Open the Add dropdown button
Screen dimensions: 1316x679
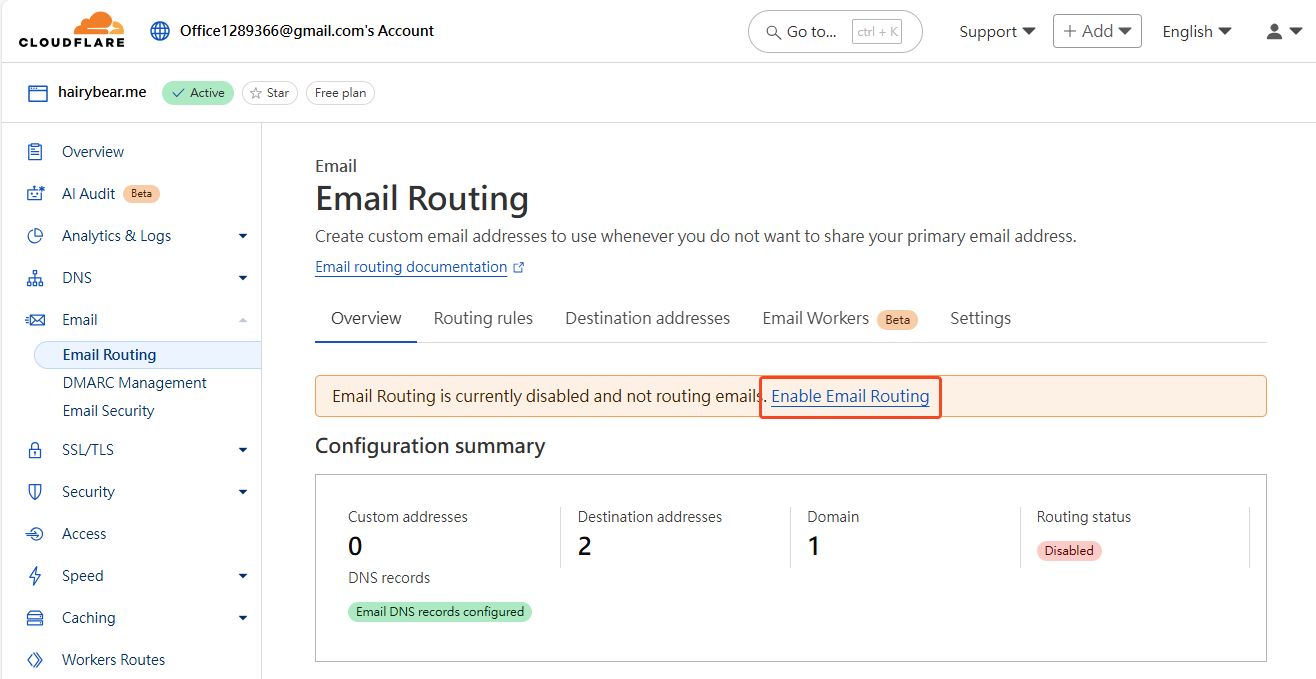(1097, 31)
